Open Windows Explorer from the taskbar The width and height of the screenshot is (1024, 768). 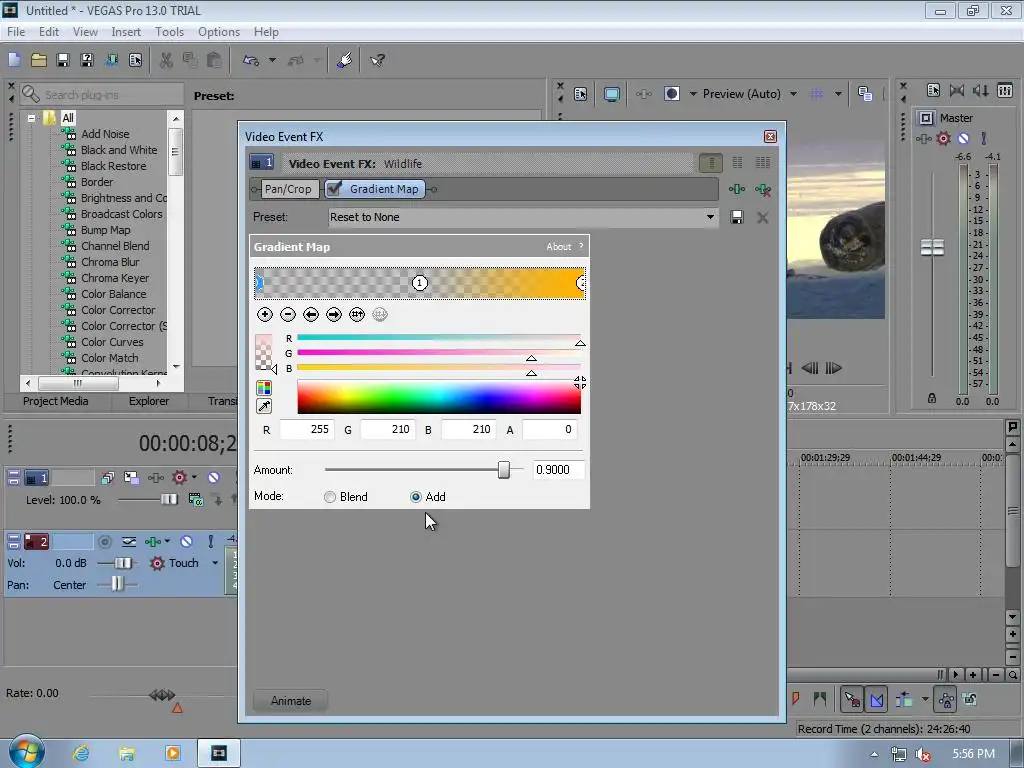coord(127,753)
